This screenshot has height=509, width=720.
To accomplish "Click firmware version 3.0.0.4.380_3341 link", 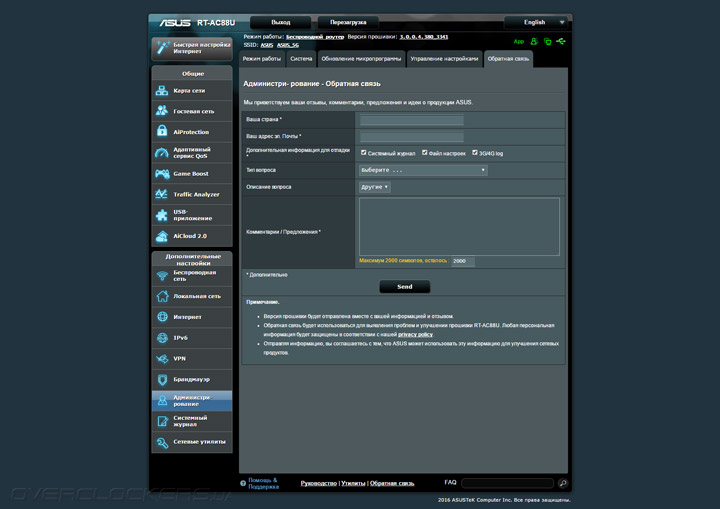I will click(x=423, y=37).
